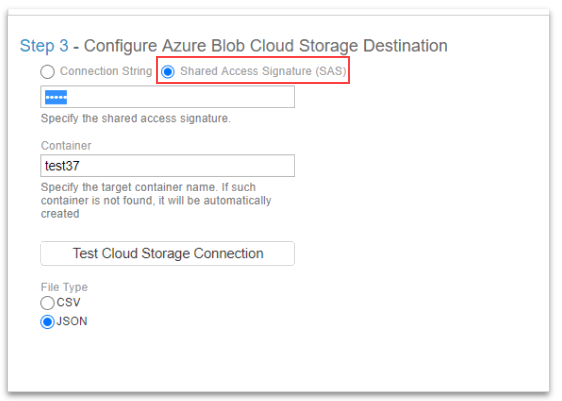Click the Shared Access Signature (SAS) label

click(x=263, y=71)
